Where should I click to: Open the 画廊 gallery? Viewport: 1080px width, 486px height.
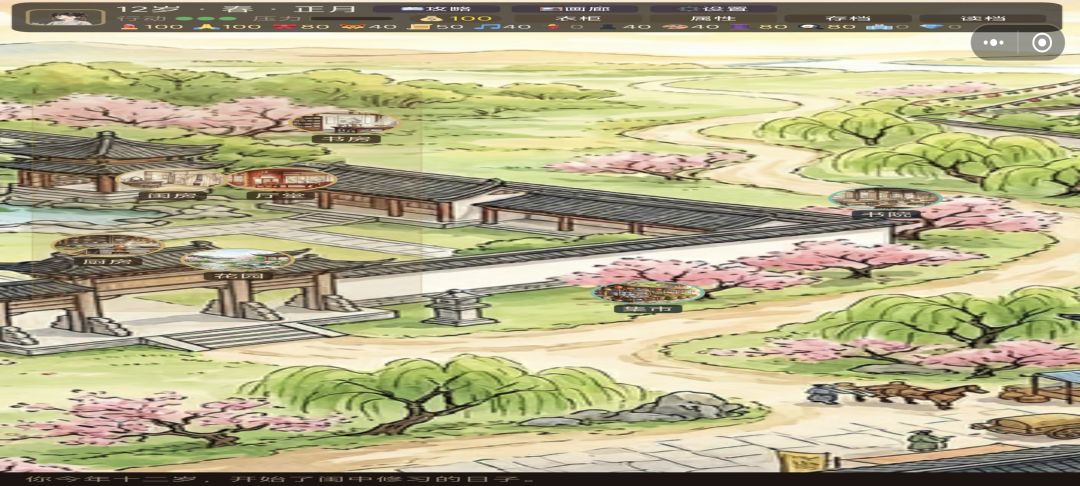click(x=574, y=9)
